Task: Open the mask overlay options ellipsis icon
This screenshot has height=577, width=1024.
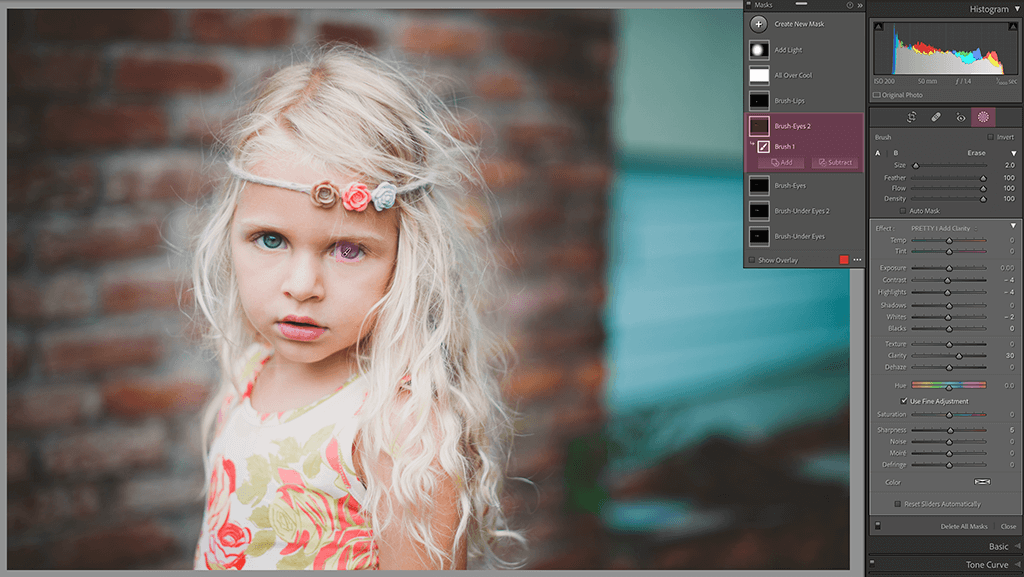Action: coord(857,260)
